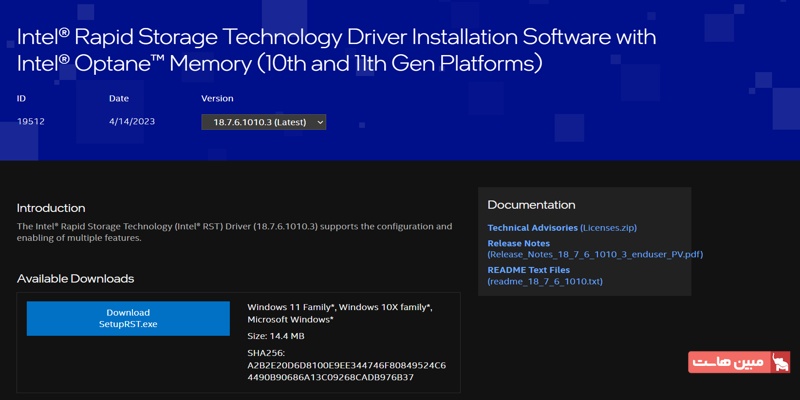Click the SHA256 hash value
Image resolution: width=800 pixels, height=400 pixels.
346,372
